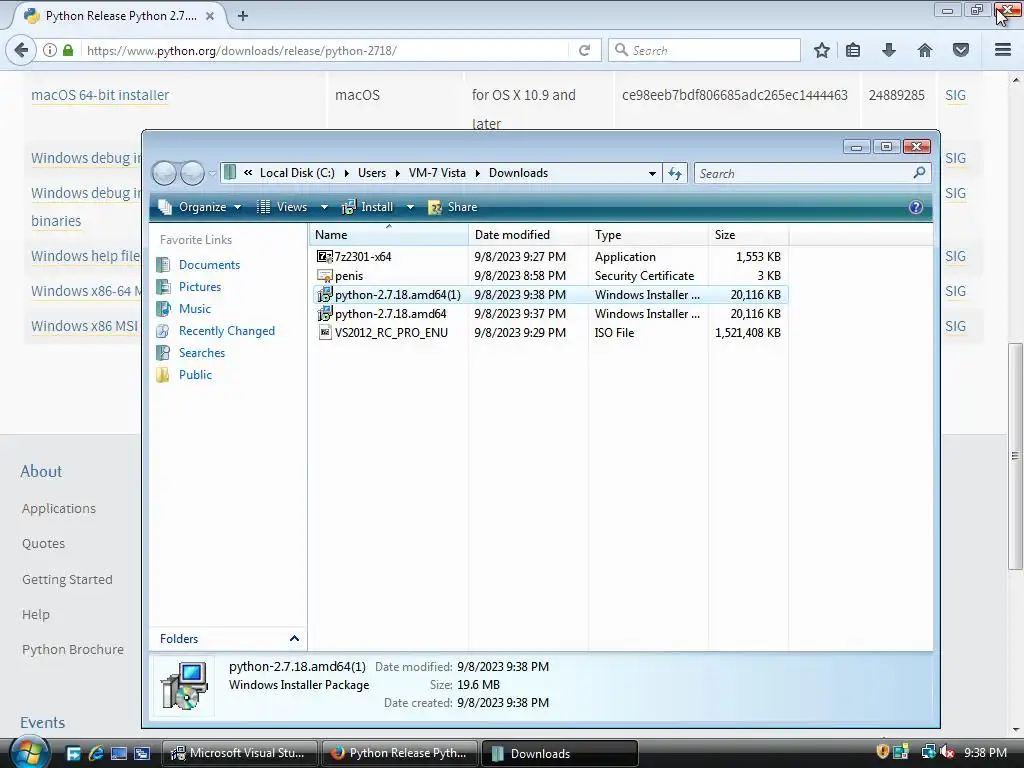Image resolution: width=1024 pixels, height=768 pixels.
Task: Click the Views toolbar button
Action: click(x=283, y=207)
